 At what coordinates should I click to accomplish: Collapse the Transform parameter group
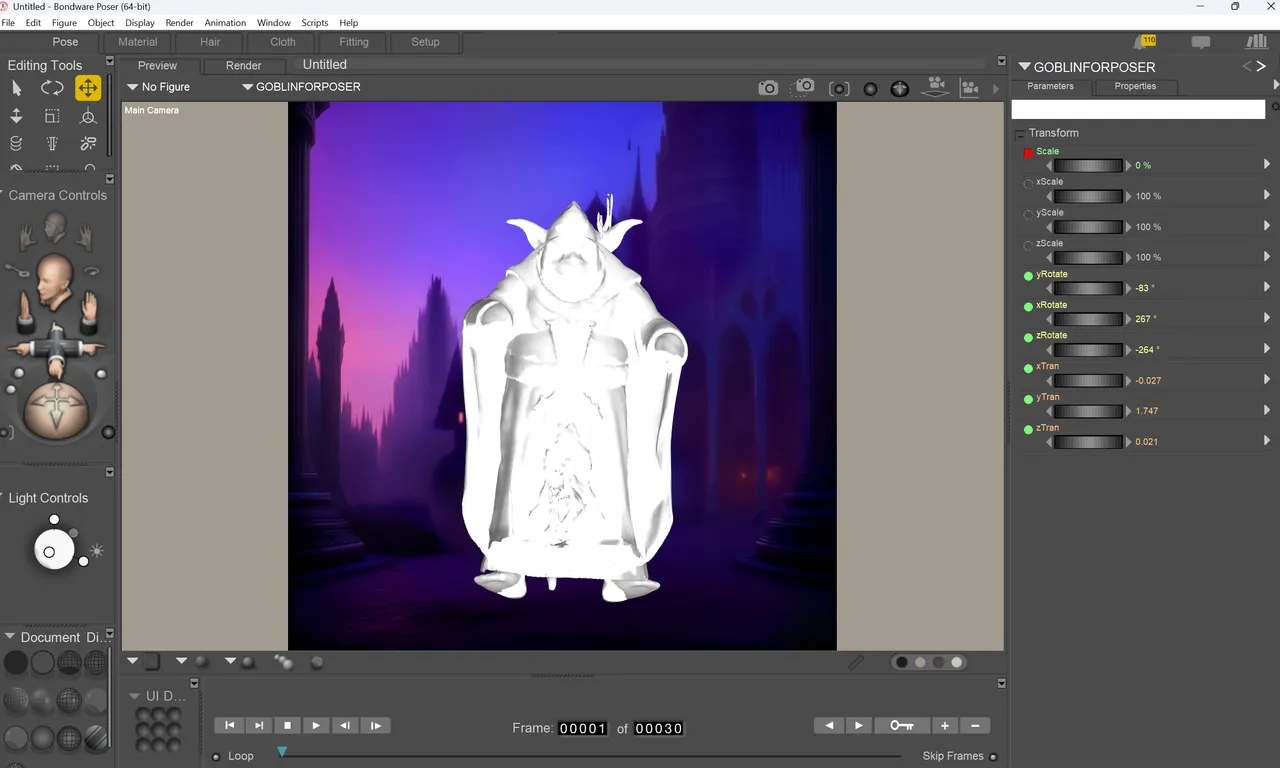pyautogui.click(x=1020, y=134)
